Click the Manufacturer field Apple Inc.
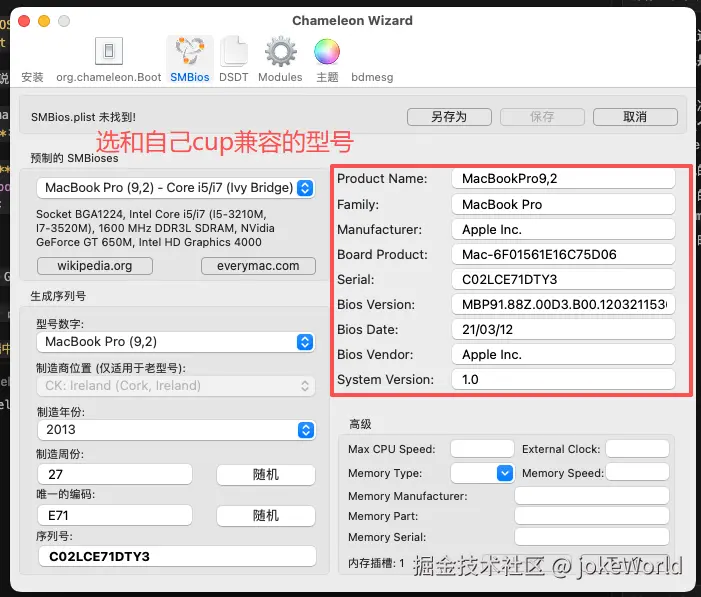Viewport: 701px width, 597px height. point(563,229)
